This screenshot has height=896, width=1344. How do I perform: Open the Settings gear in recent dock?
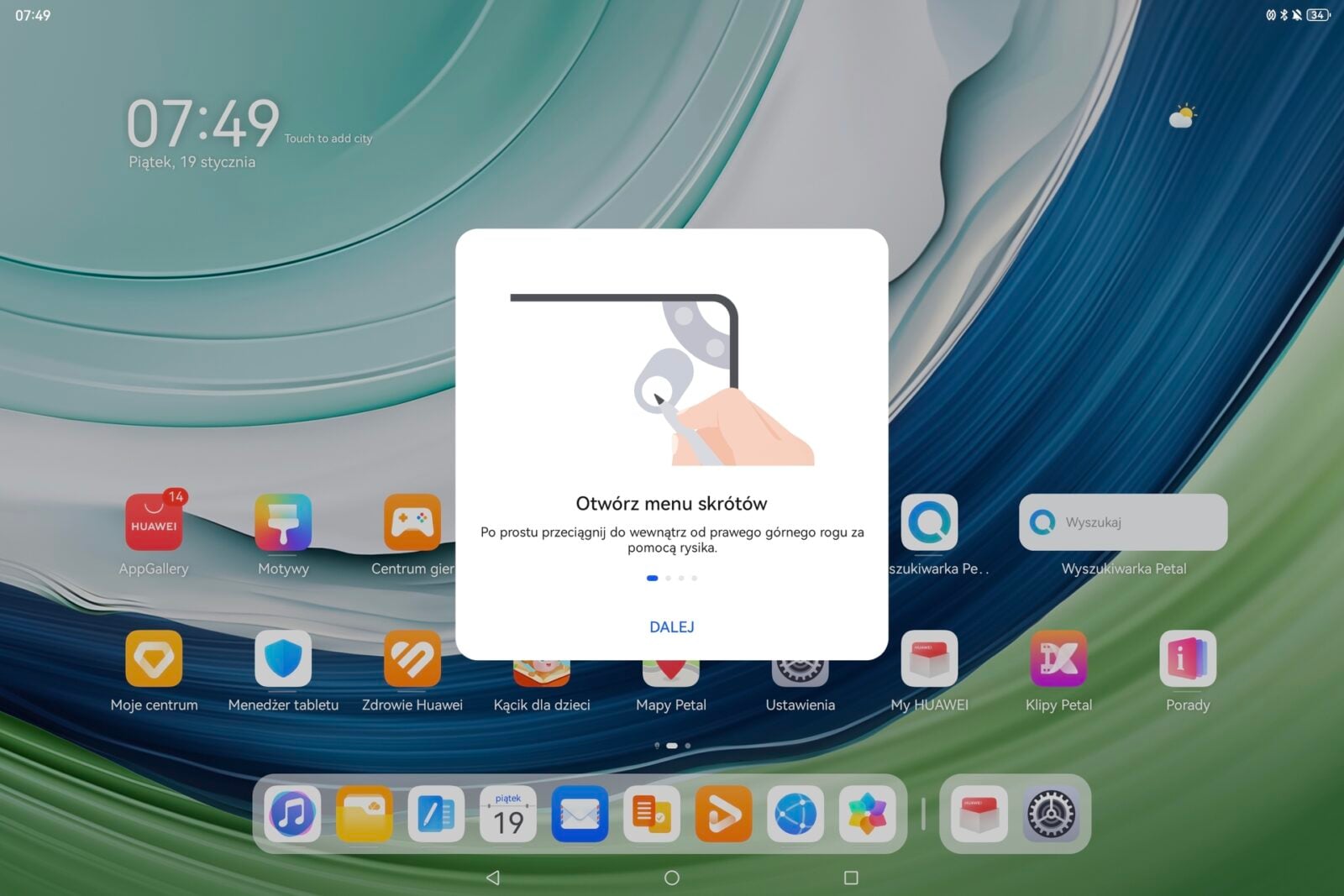(1051, 814)
